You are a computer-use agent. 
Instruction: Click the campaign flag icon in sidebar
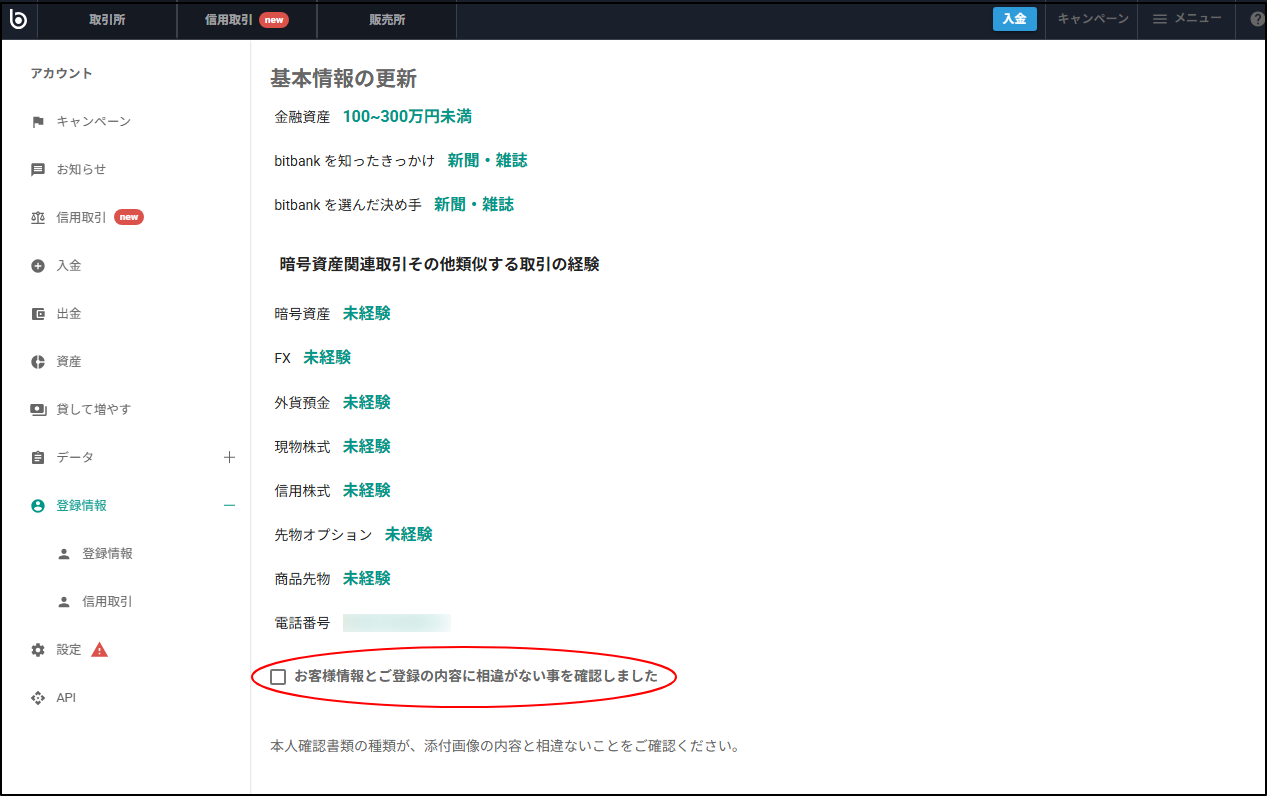click(x=38, y=122)
